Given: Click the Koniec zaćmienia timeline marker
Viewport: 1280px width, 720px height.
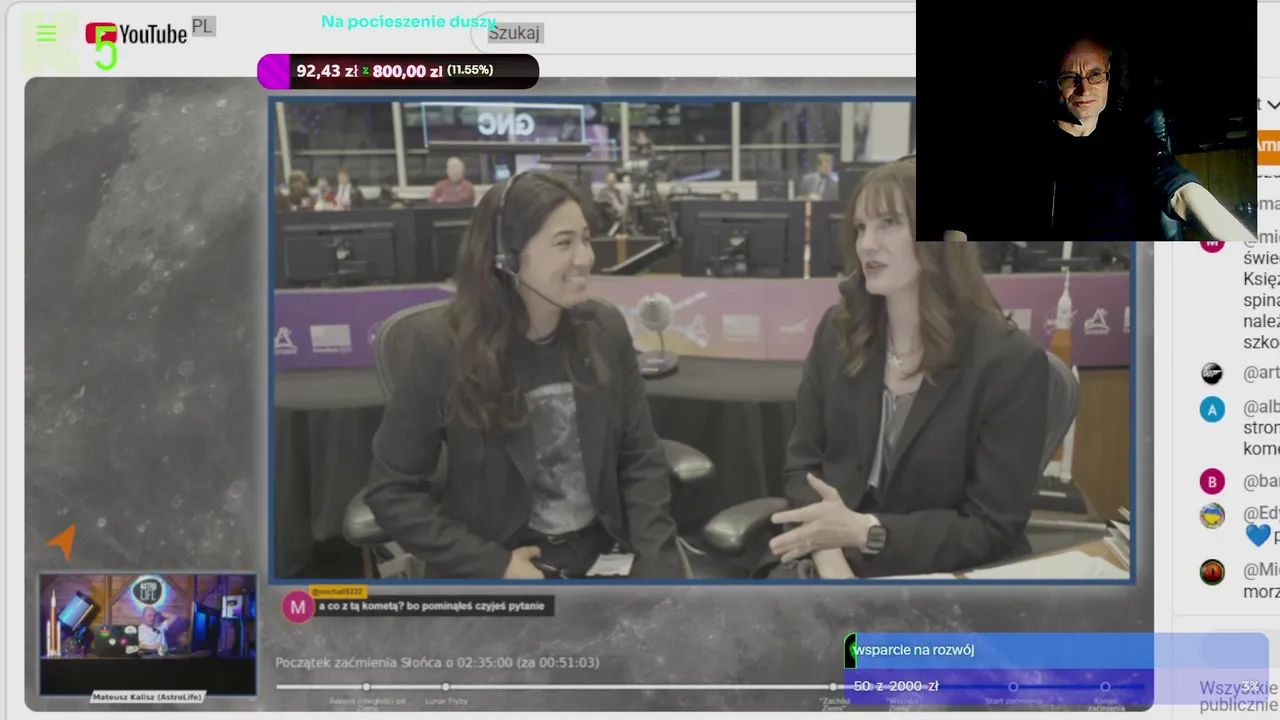Looking at the screenshot, I should point(1105,687).
